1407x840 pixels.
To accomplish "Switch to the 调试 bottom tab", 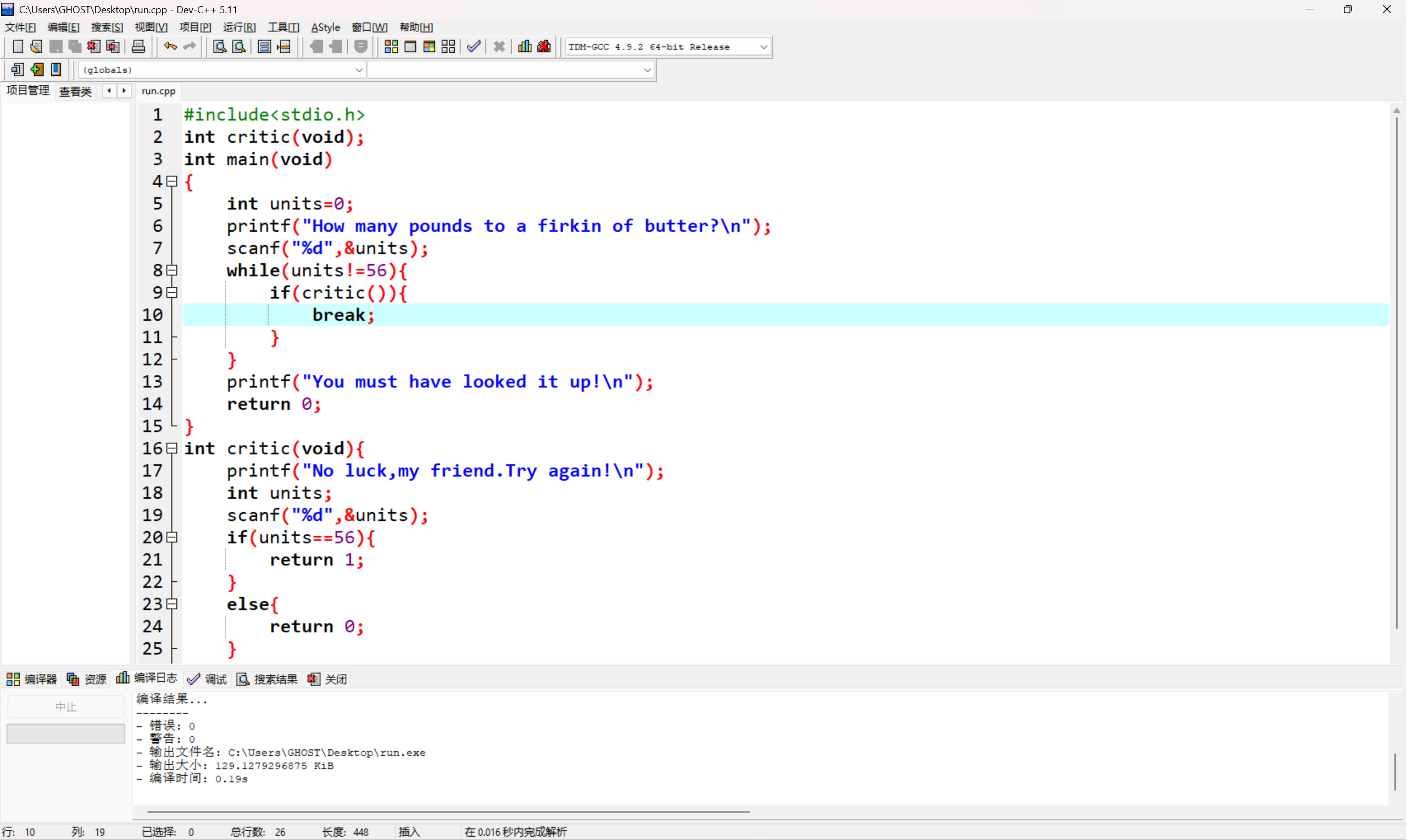I will (207, 679).
